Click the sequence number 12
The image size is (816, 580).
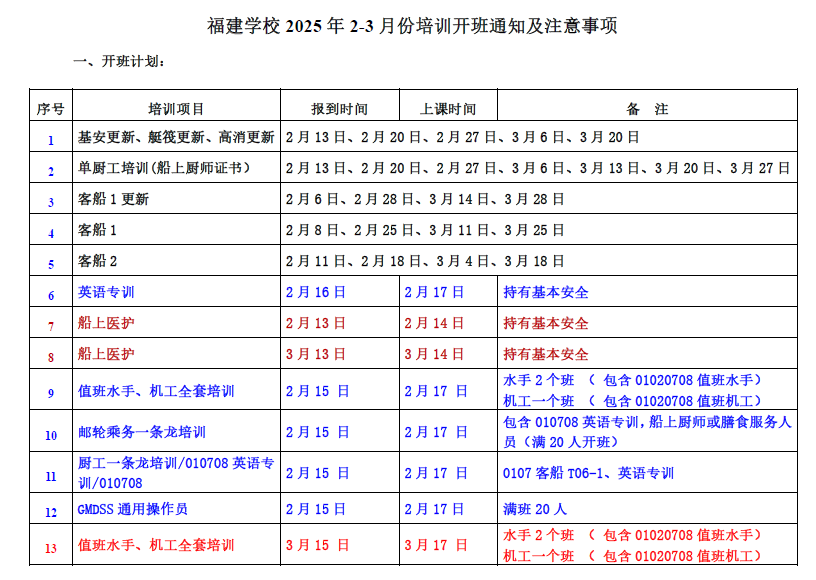(x=50, y=512)
